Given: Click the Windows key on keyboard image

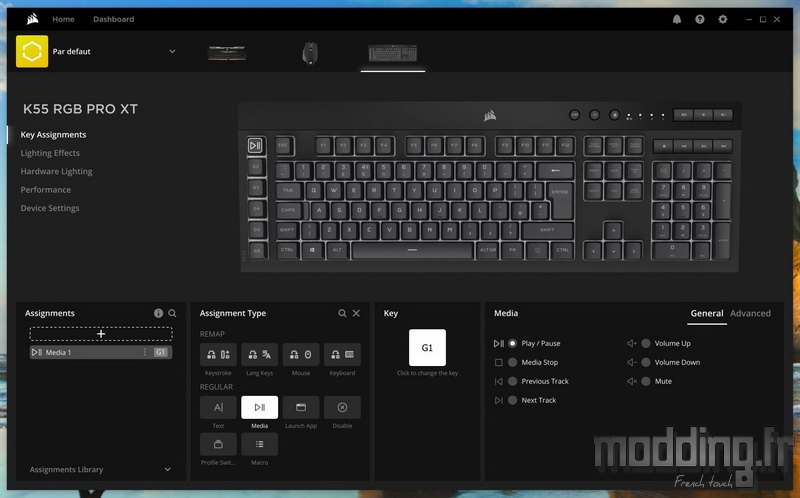Looking at the screenshot, I should tap(312, 250).
